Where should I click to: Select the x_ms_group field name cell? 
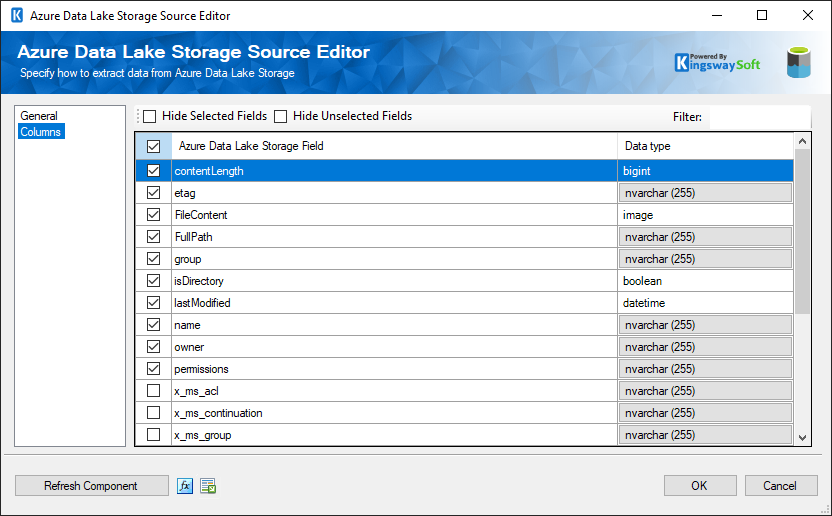click(394, 435)
